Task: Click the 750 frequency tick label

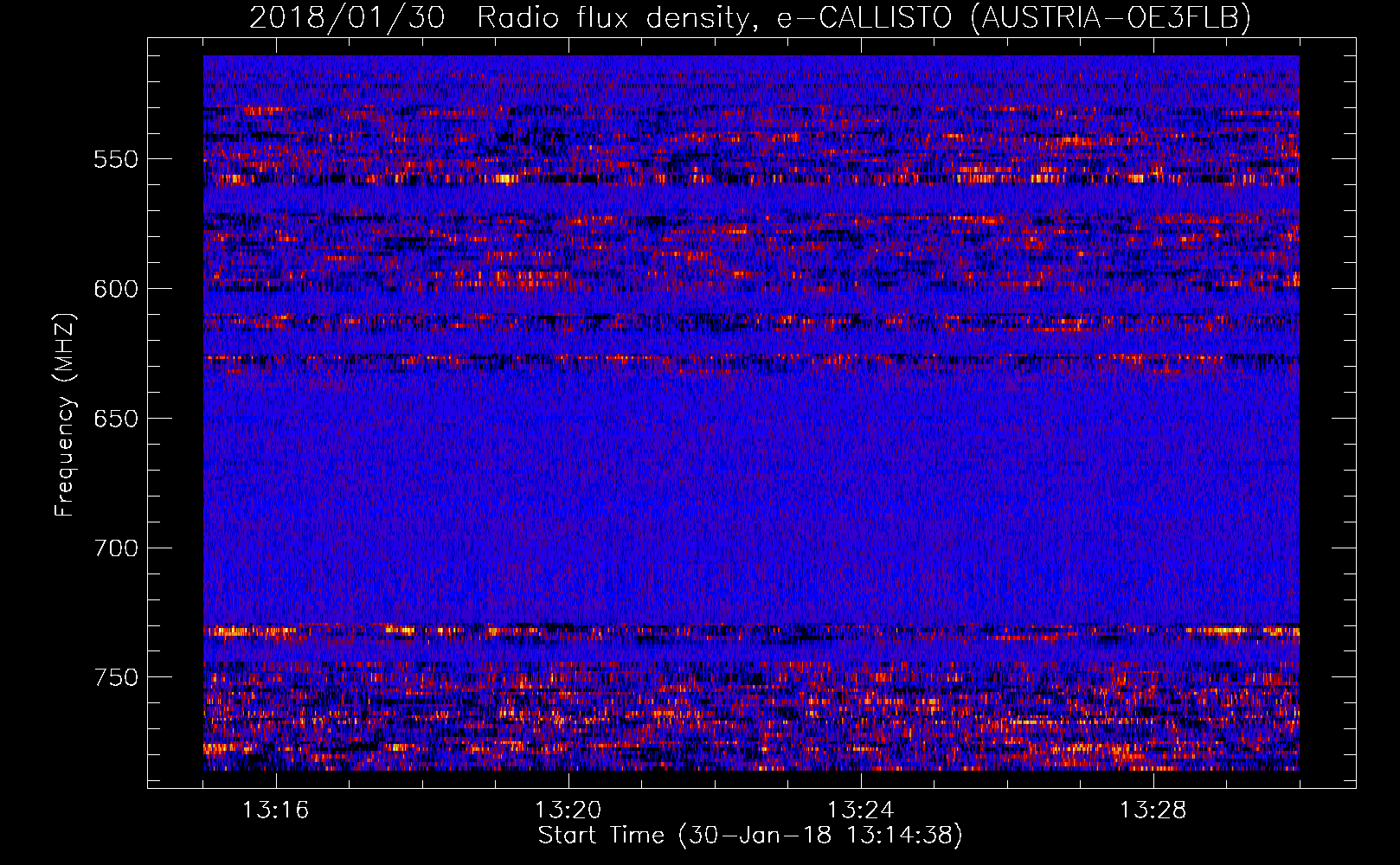Action: [x=116, y=677]
